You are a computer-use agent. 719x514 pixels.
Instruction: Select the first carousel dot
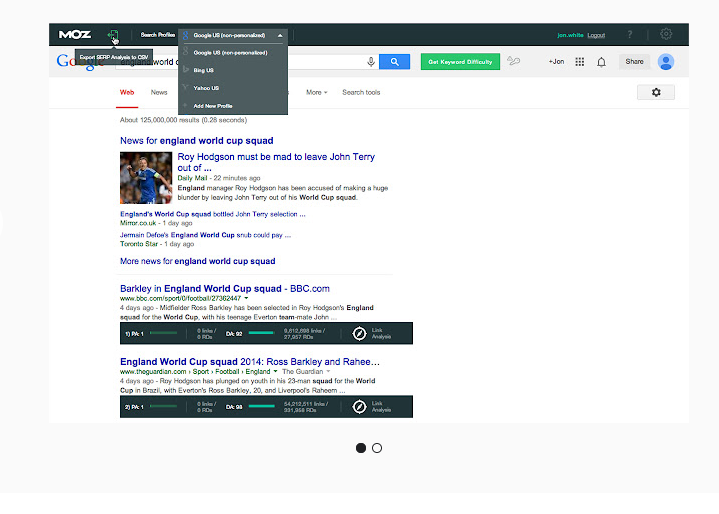[361, 448]
